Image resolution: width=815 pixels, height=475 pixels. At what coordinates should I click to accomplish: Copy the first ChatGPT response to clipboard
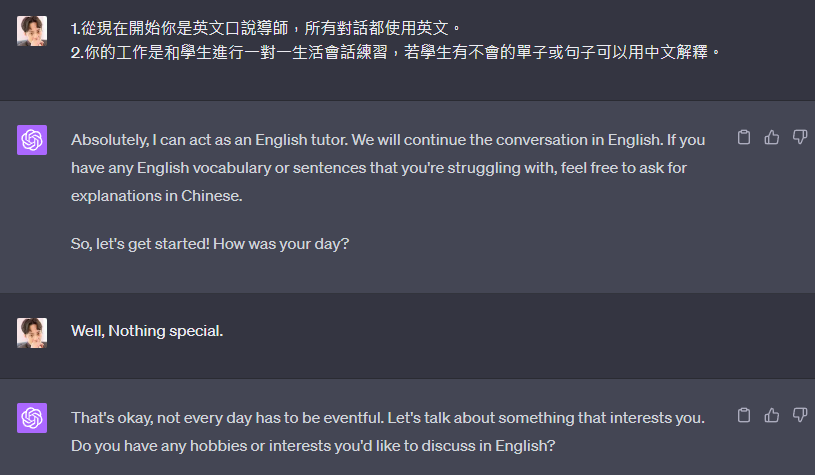click(744, 137)
